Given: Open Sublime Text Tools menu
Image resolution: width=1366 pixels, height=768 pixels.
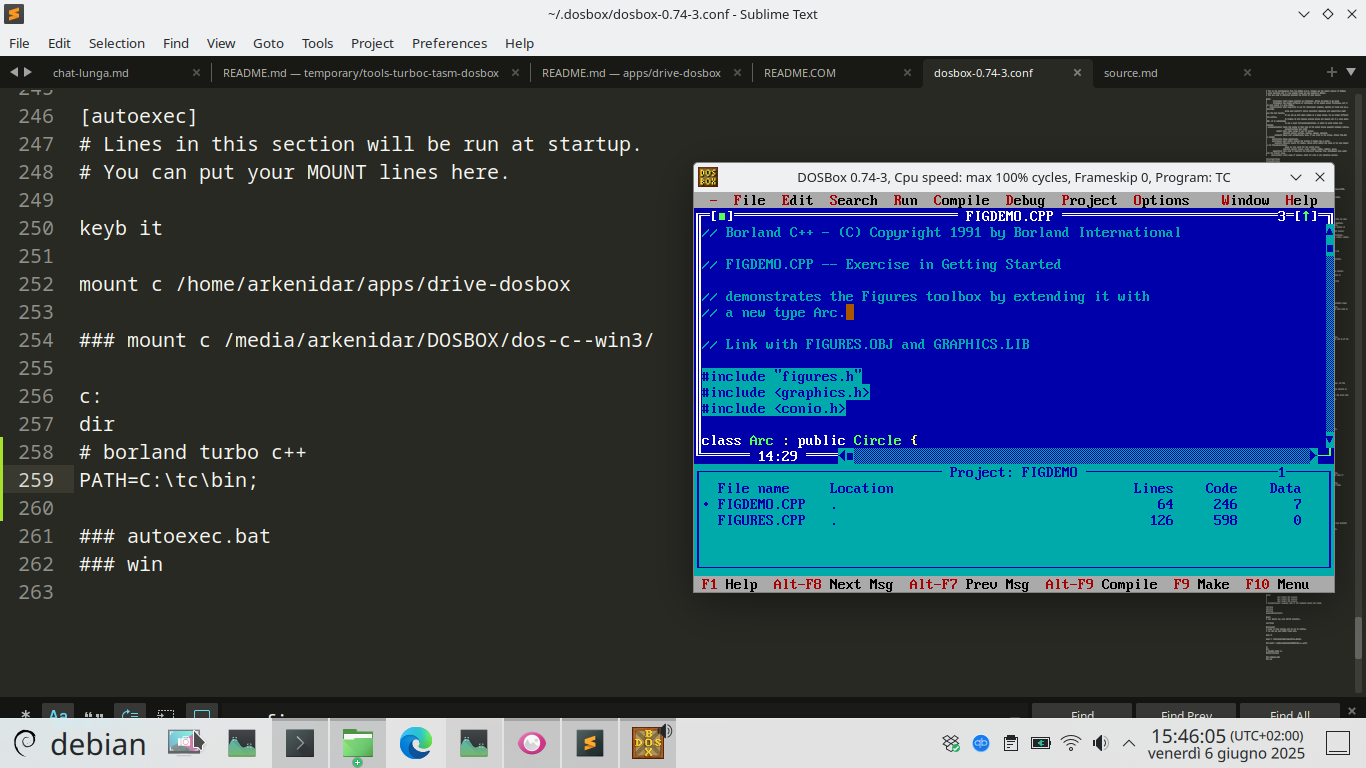Looking at the screenshot, I should point(317,43).
